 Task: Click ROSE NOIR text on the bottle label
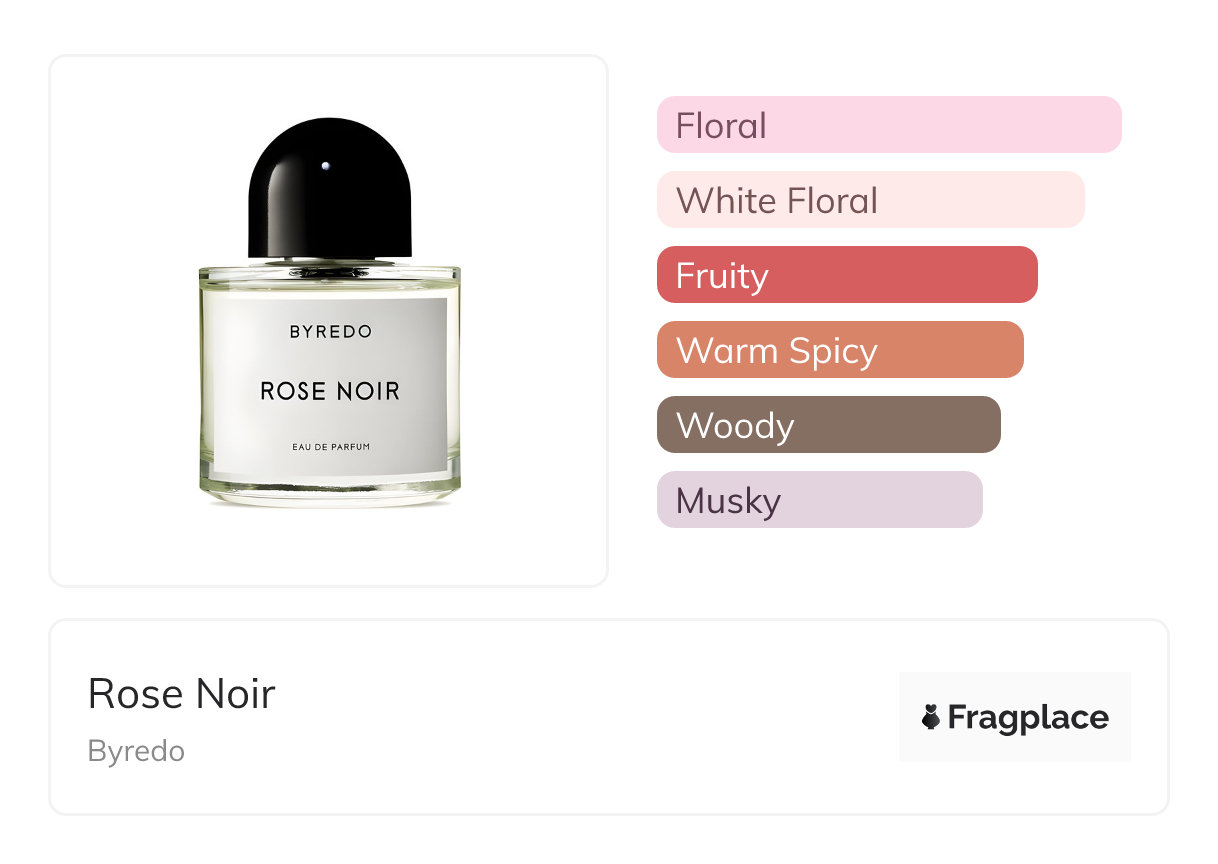click(x=330, y=391)
